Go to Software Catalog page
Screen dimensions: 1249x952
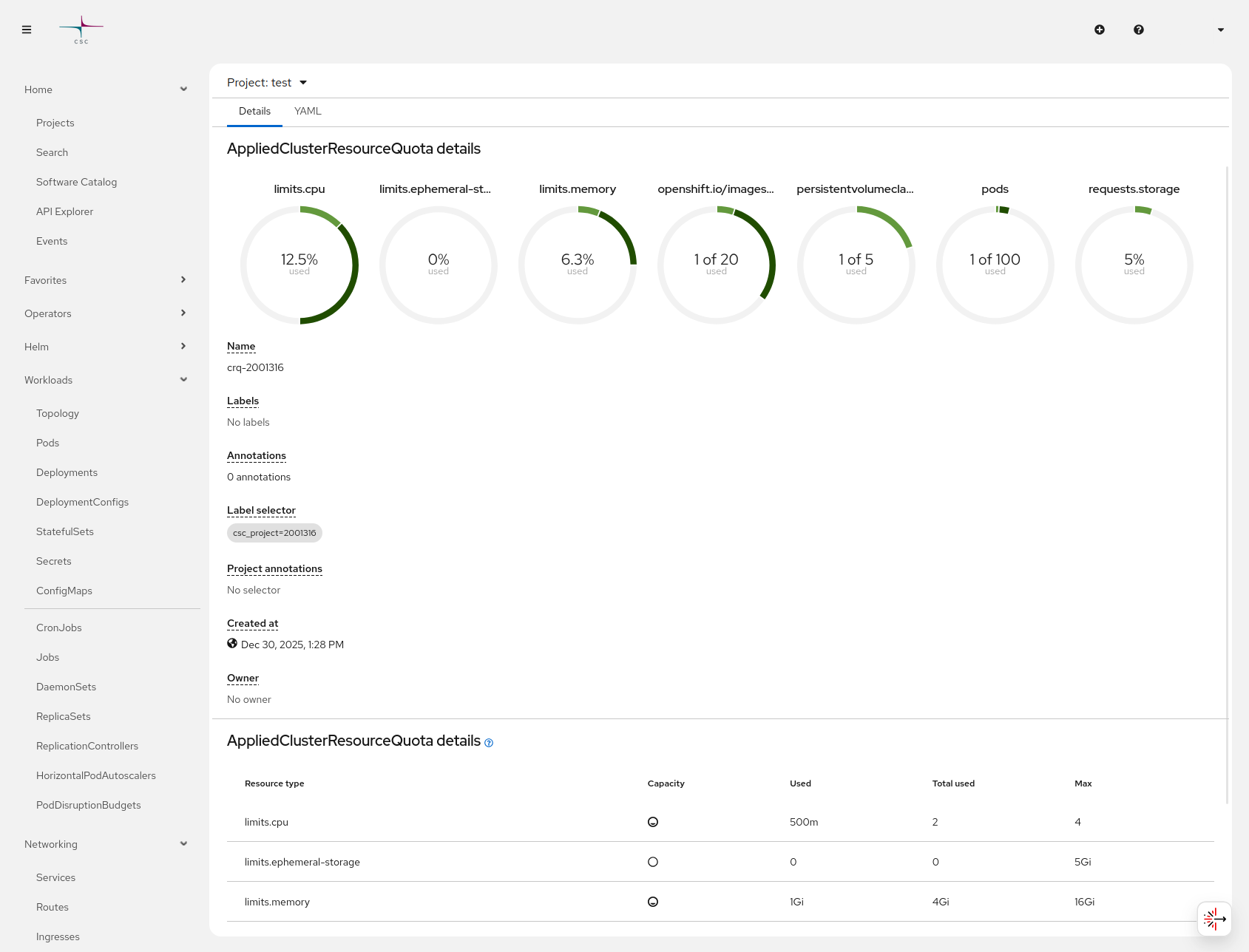(76, 182)
